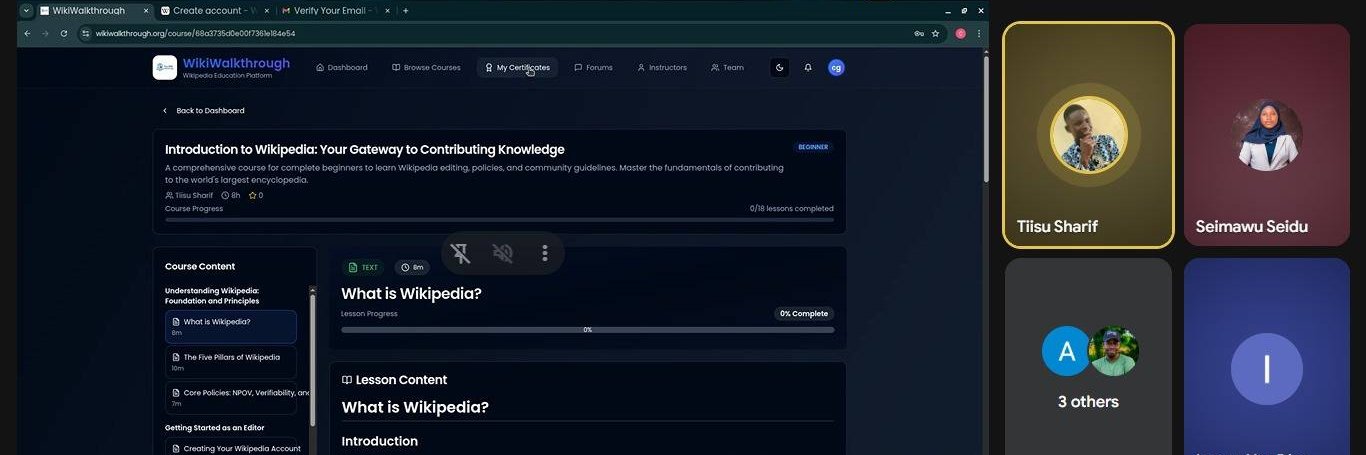Click the 8h duration clock in course header

[231, 195]
